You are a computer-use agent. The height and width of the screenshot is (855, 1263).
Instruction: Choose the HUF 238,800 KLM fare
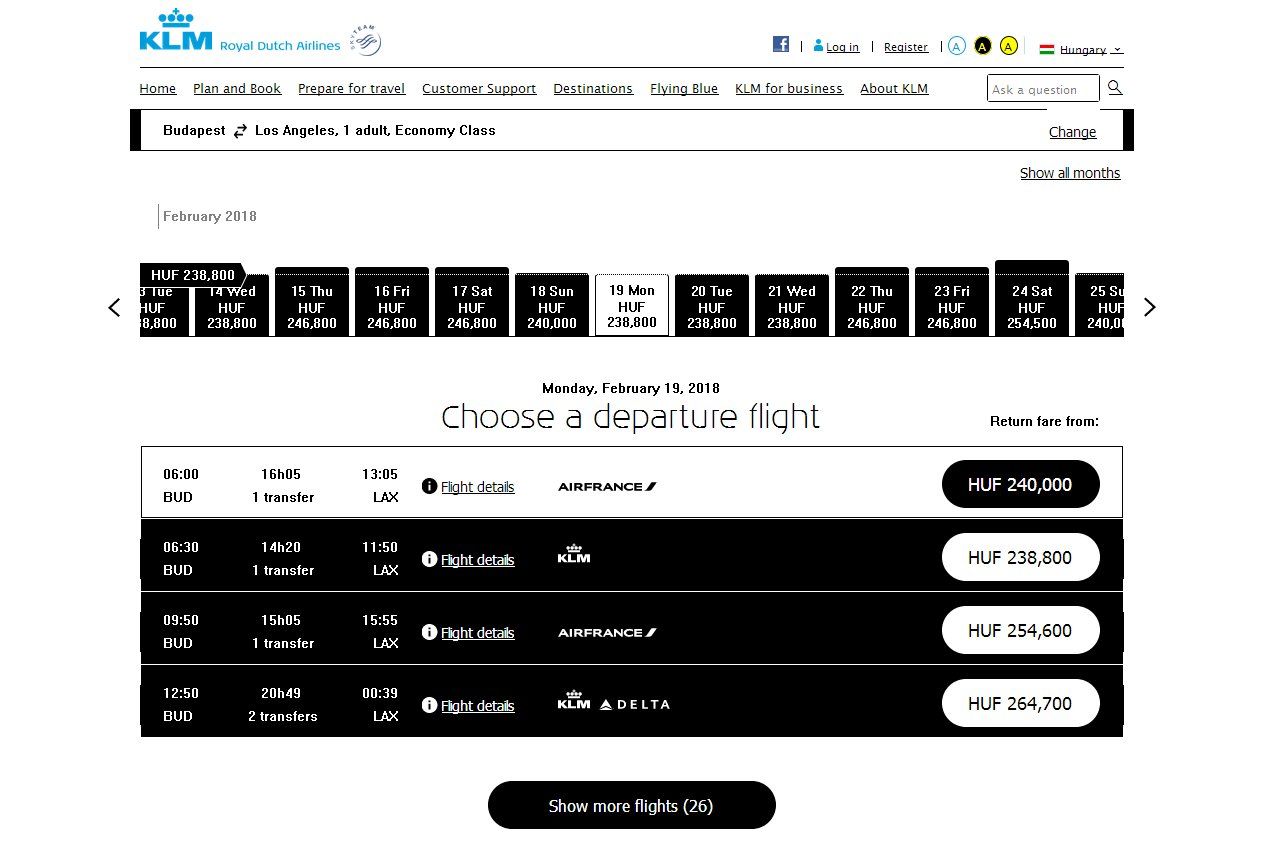click(1020, 557)
